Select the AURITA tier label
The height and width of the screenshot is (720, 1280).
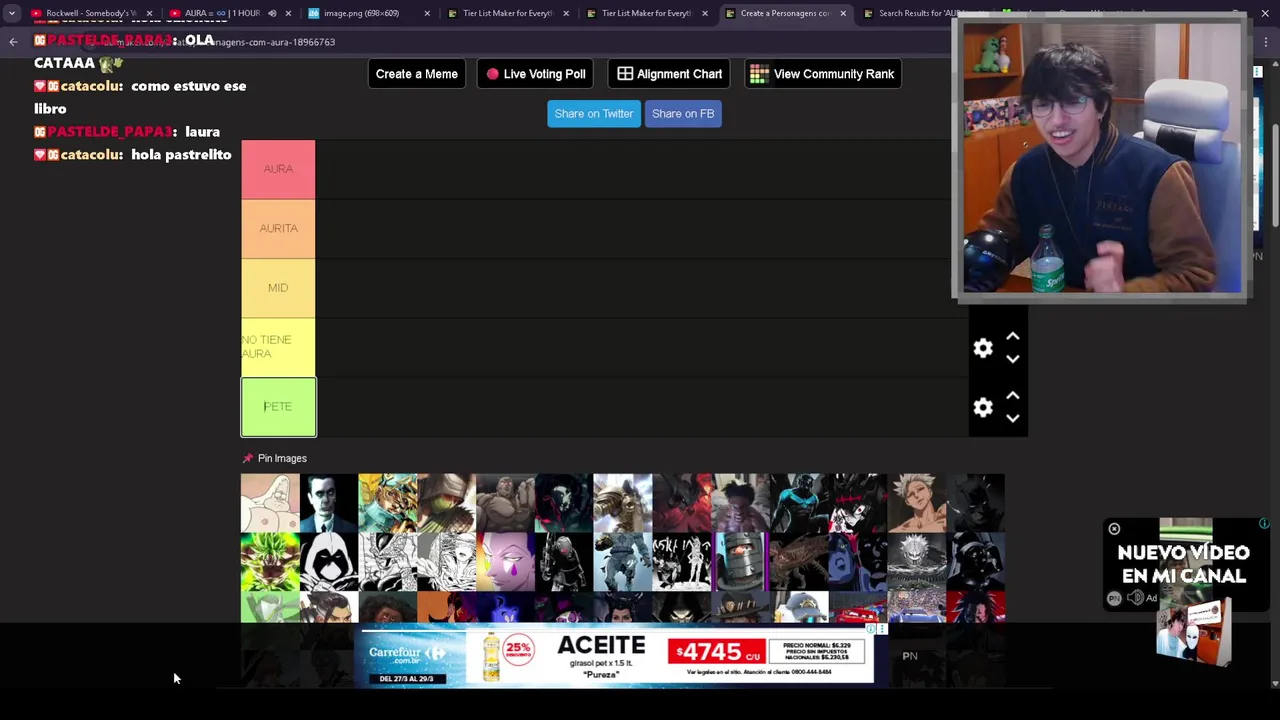tap(278, 228)
